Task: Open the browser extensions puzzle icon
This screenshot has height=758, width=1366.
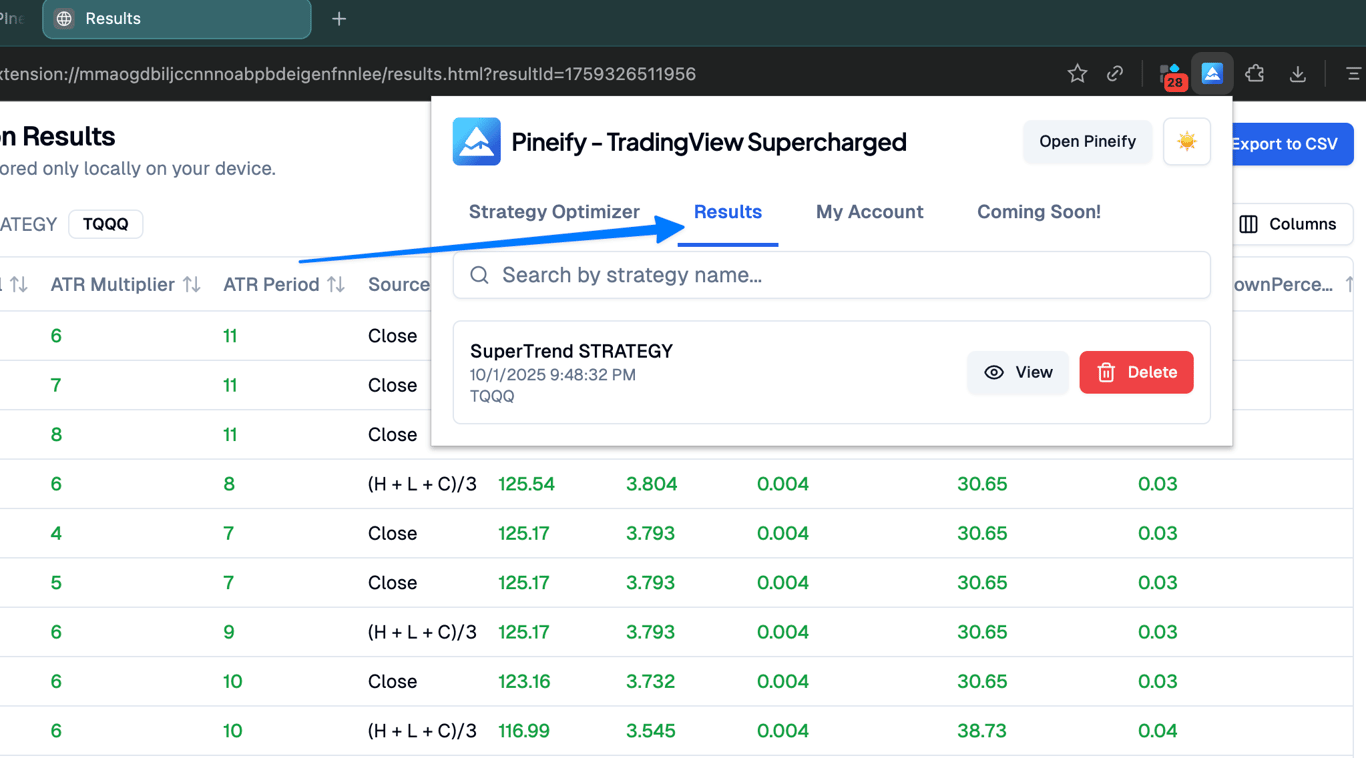Action: pyautogui.click(x=1255, y=74)
